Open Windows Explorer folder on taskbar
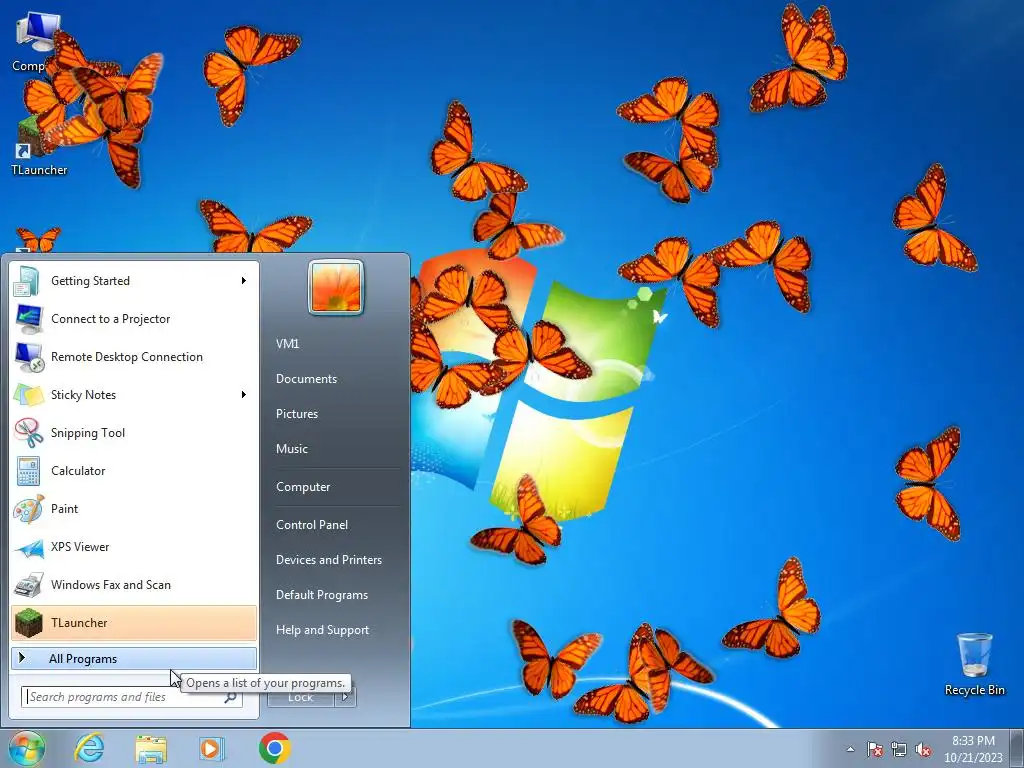The height and width of the screenshot is (768, 1024). coord(151,749)
